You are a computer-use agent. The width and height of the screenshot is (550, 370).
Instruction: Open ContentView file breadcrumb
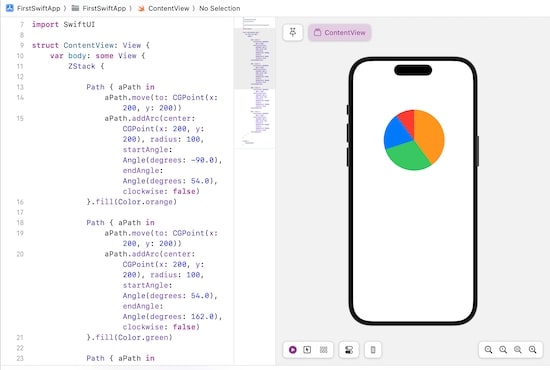click(168, 8)
